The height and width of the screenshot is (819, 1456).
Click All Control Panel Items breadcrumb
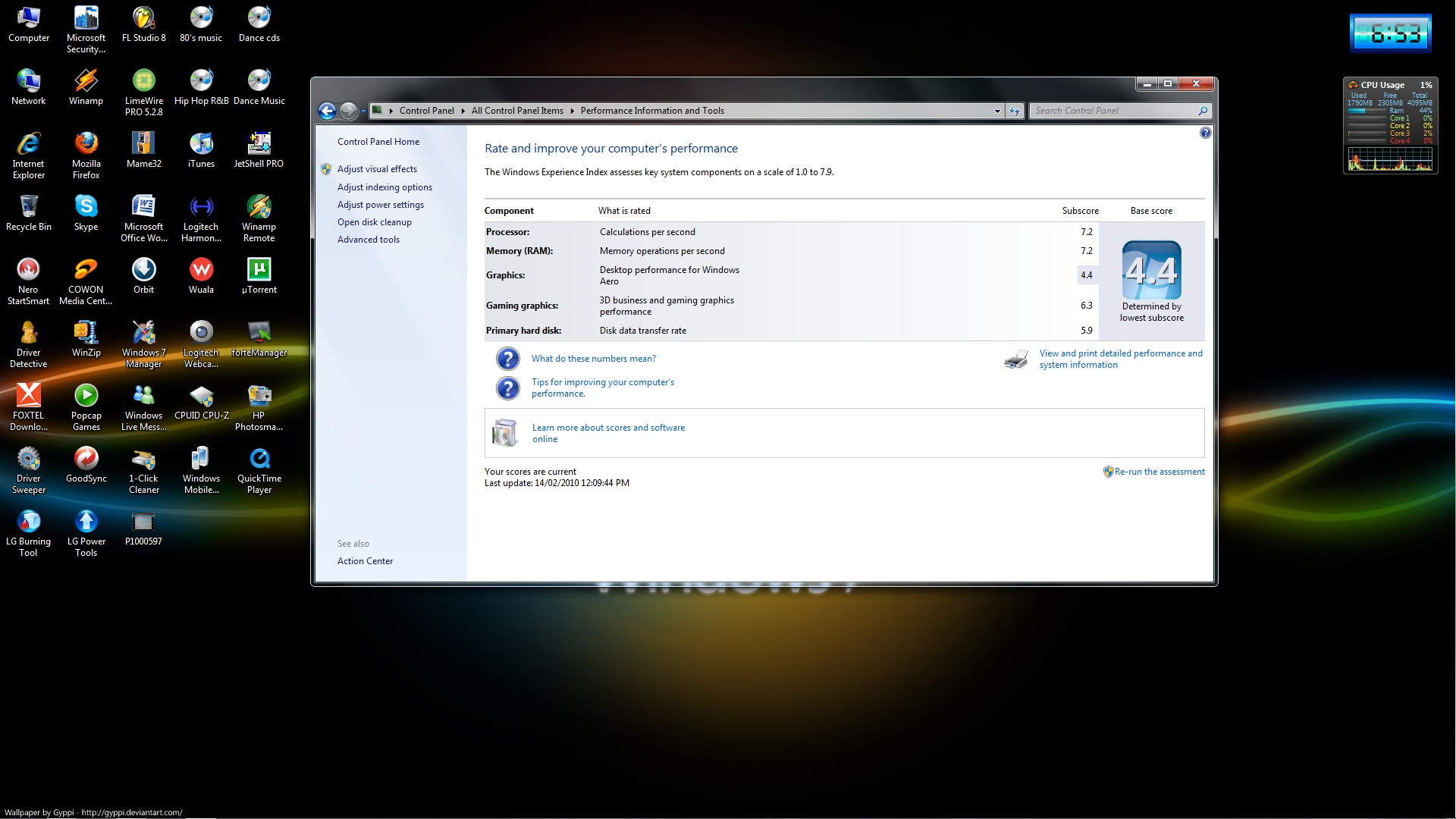pos(517,111)
